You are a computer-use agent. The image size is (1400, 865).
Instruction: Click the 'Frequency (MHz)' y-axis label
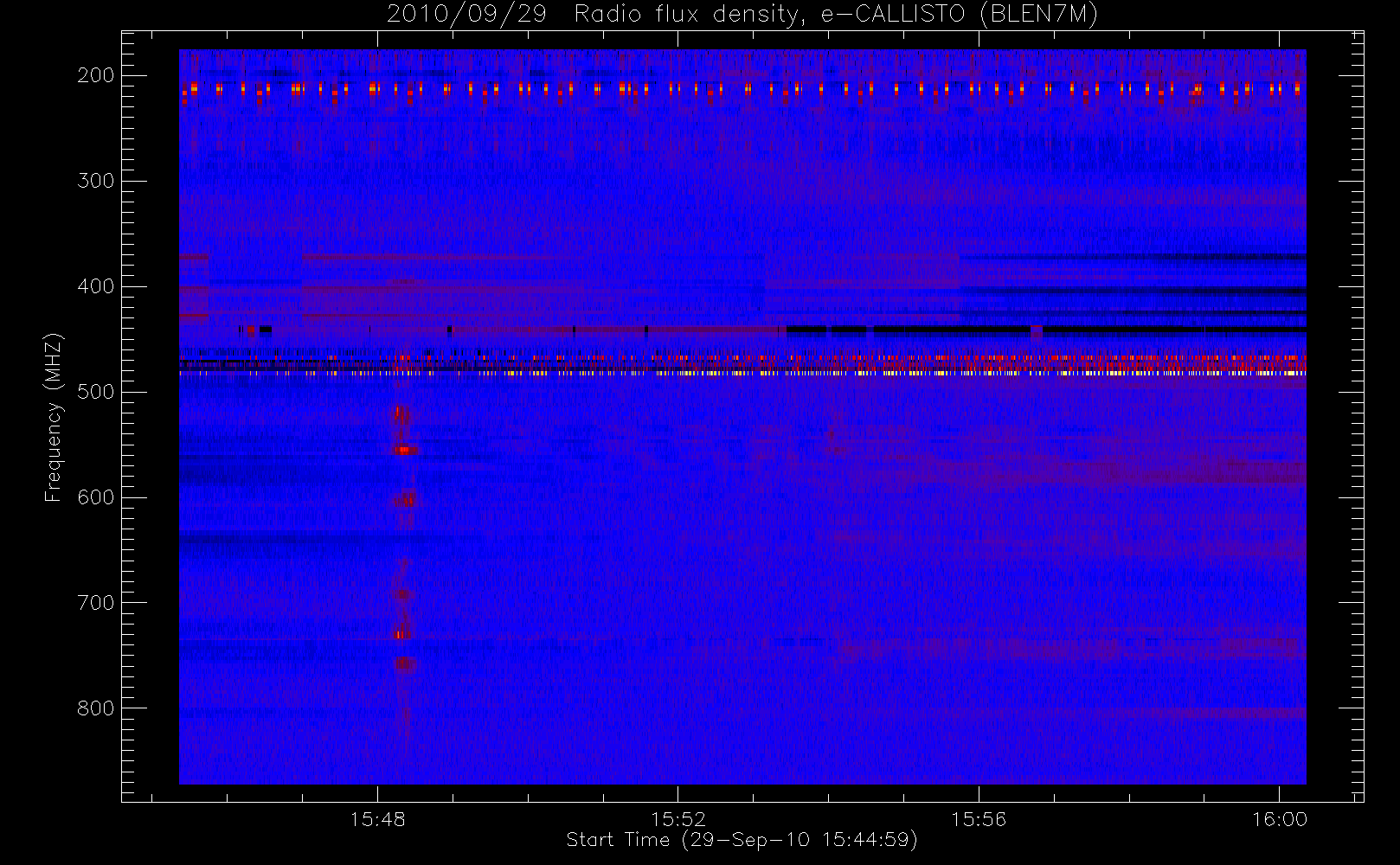(x=54, y=417)
